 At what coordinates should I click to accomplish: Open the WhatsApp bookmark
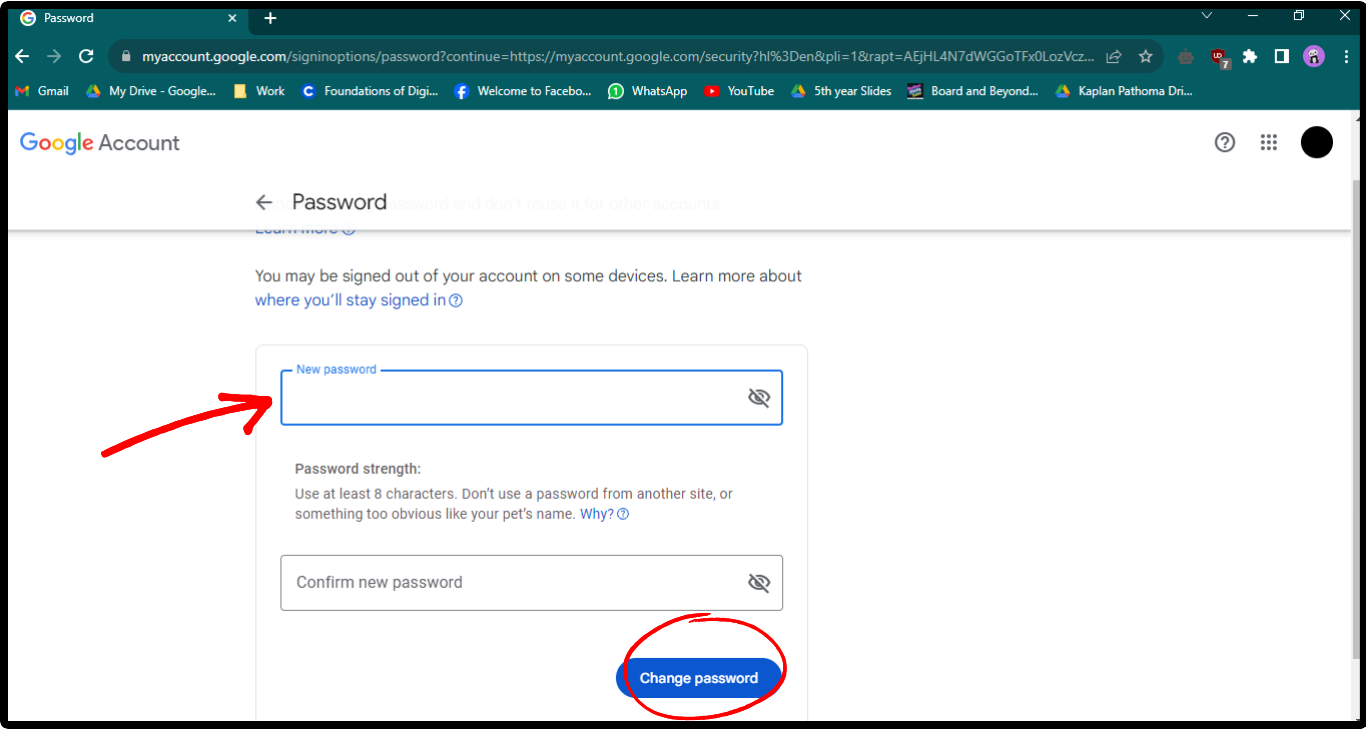[x=648, y=91]
